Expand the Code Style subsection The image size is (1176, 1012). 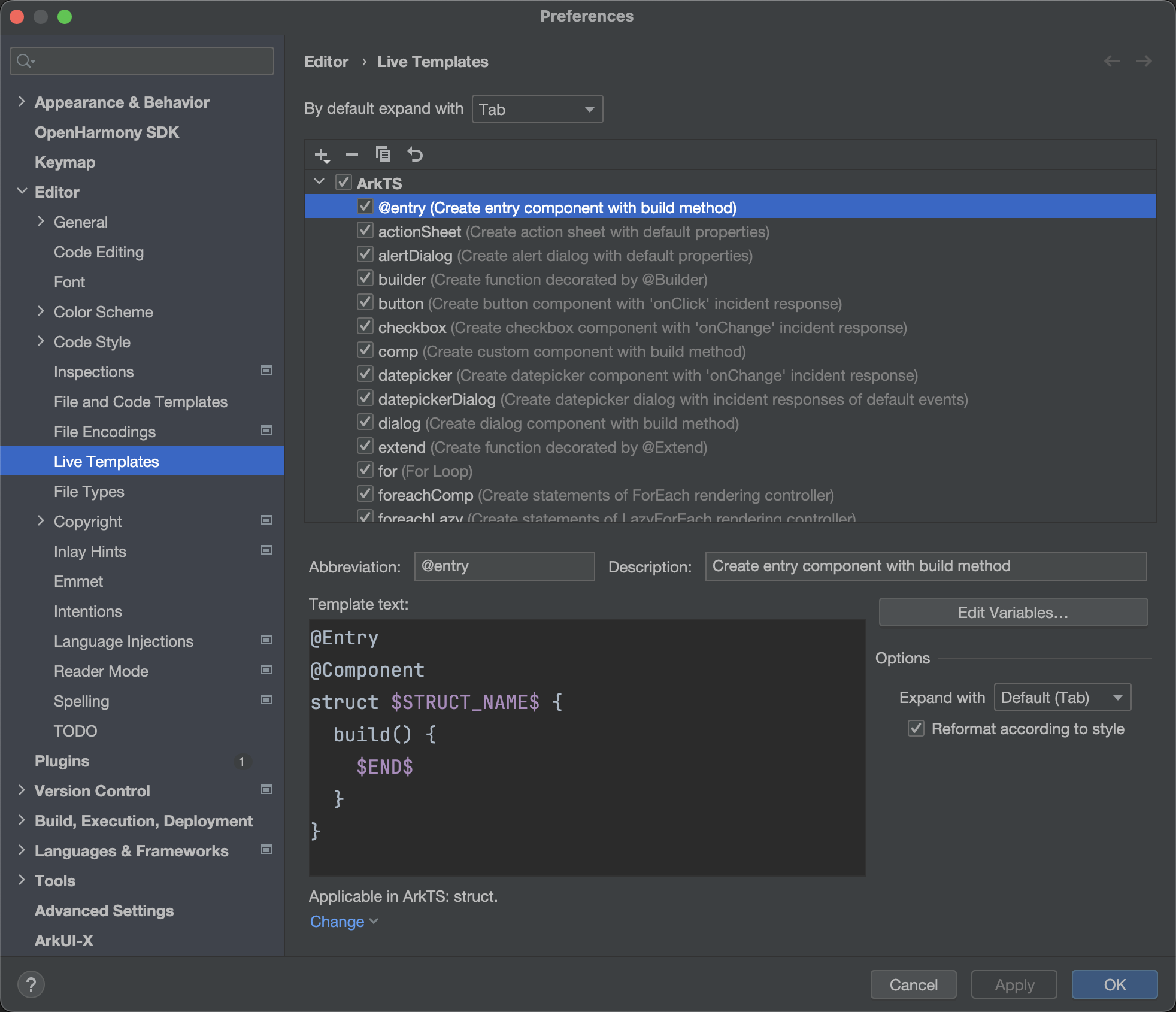pos(41,341)
